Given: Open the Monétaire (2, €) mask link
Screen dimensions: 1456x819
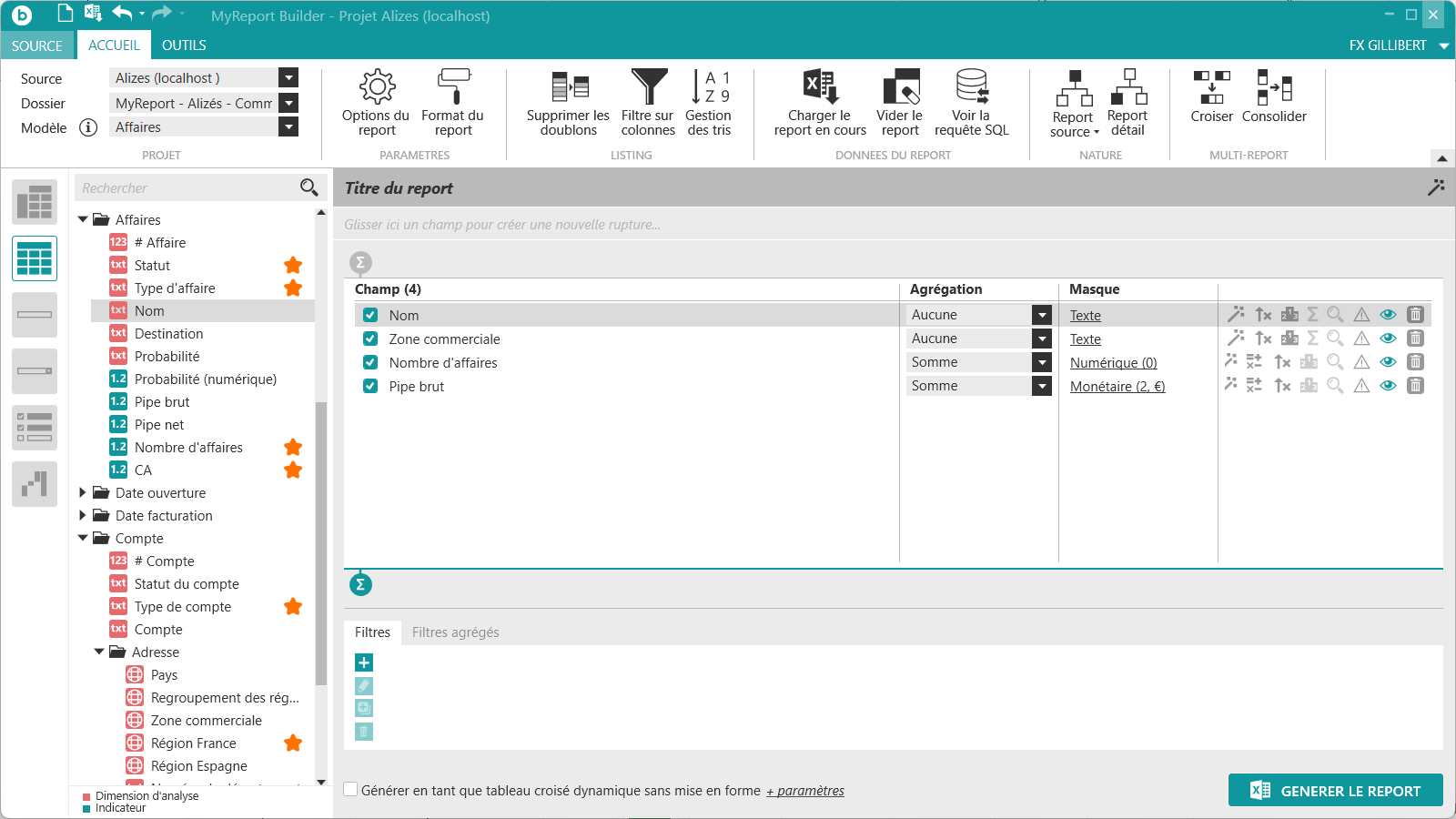Looking at the screenshot, I should point(1117,387).
